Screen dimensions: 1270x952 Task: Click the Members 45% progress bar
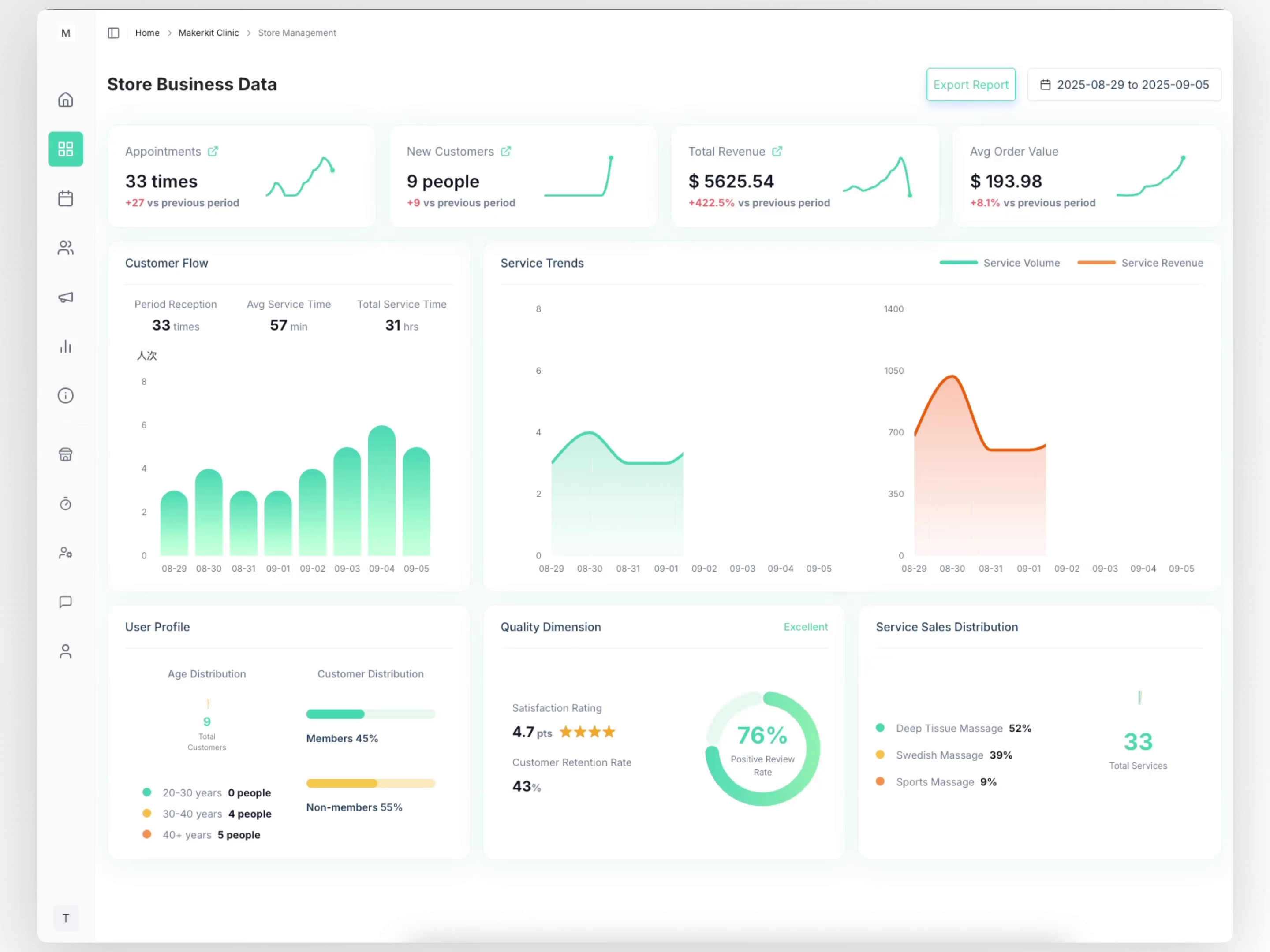pos(370,714)
